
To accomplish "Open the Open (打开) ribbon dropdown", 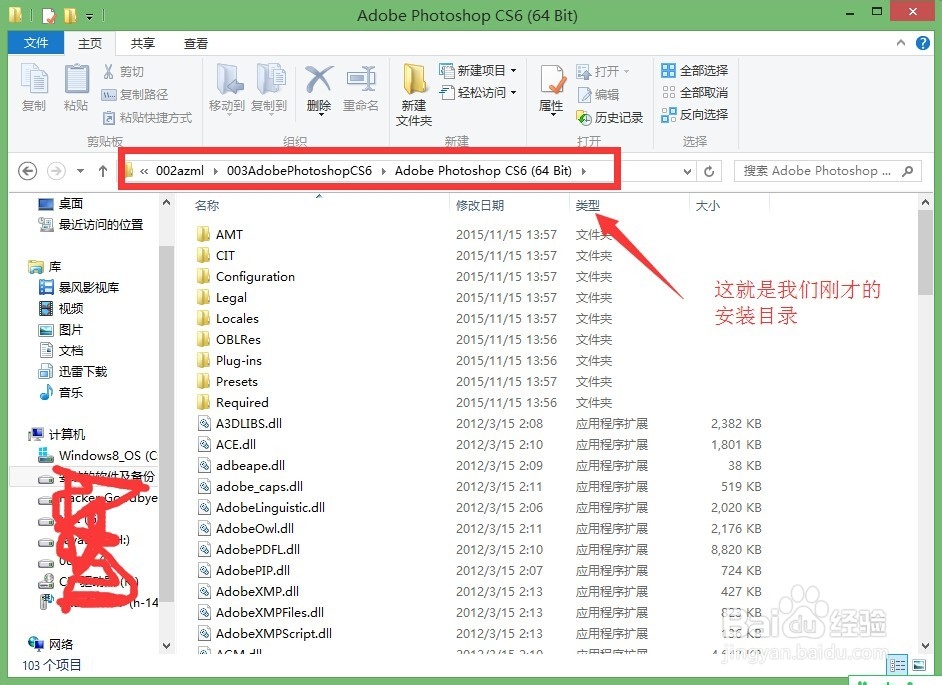I will [603, 72].
